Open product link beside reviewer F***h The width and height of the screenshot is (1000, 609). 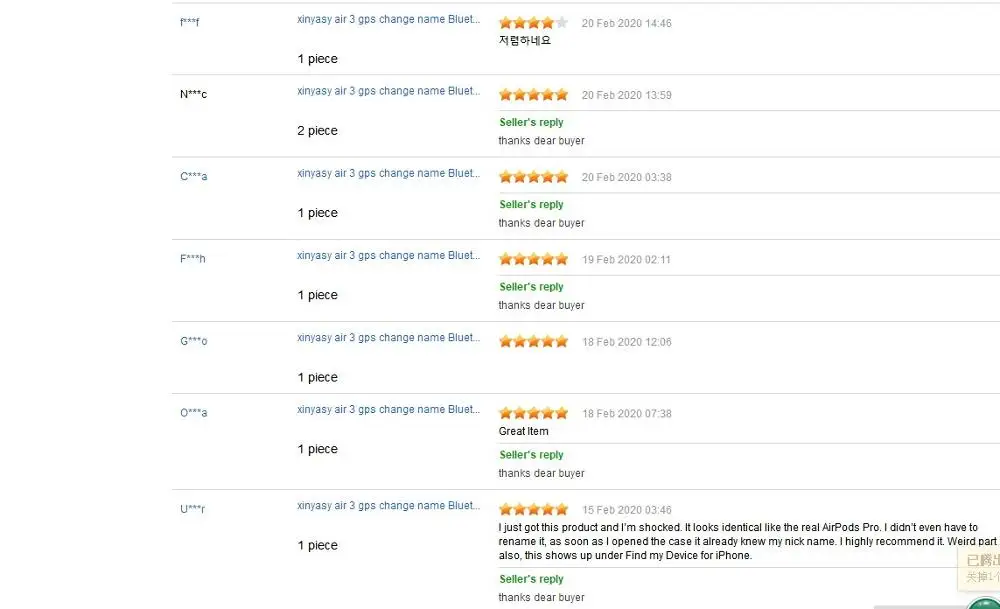point(388,256)
